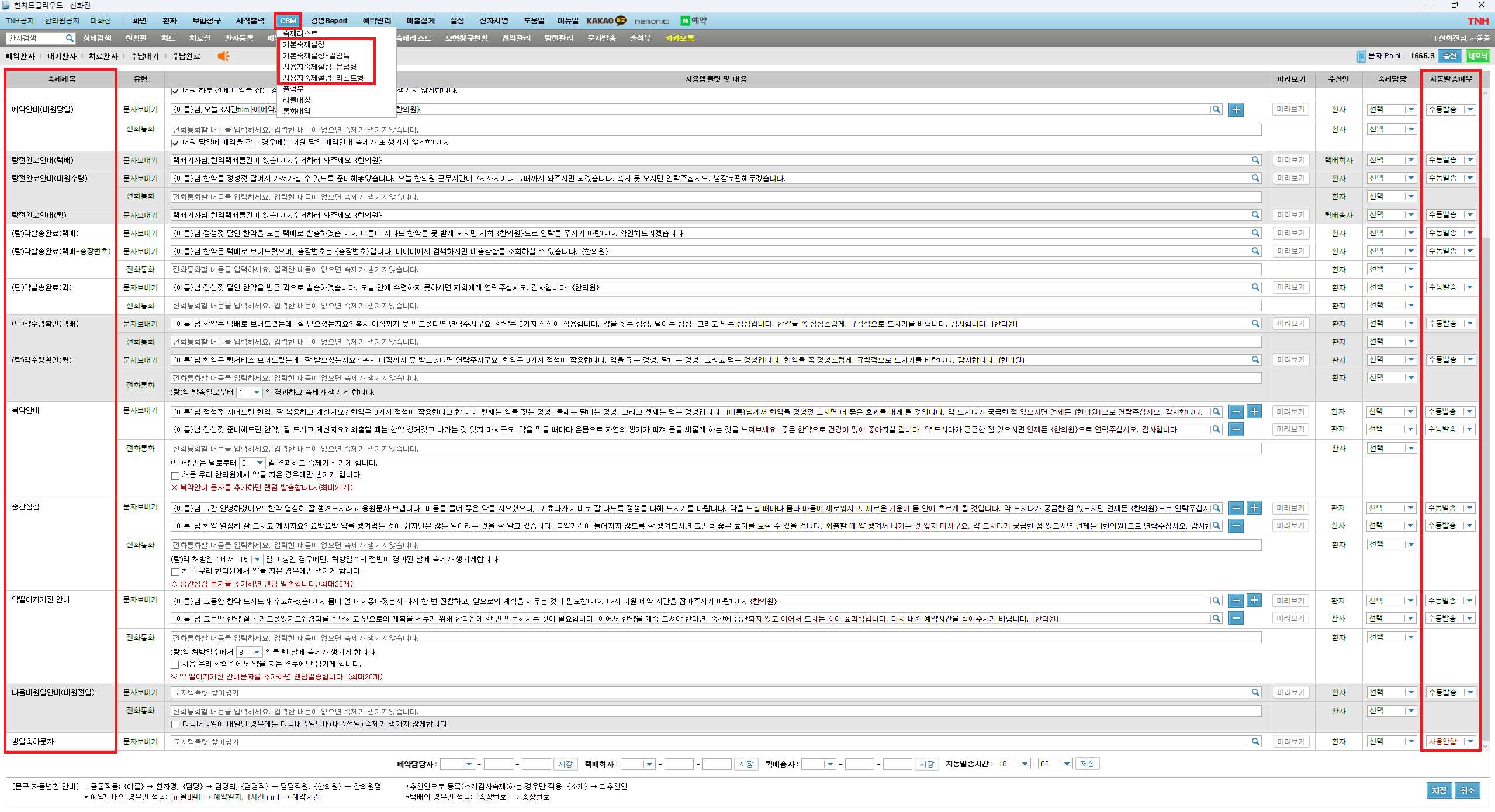
Task: Add template with plus in 예약안내(내원당일) row
Action: click(x=1236, y=110)
